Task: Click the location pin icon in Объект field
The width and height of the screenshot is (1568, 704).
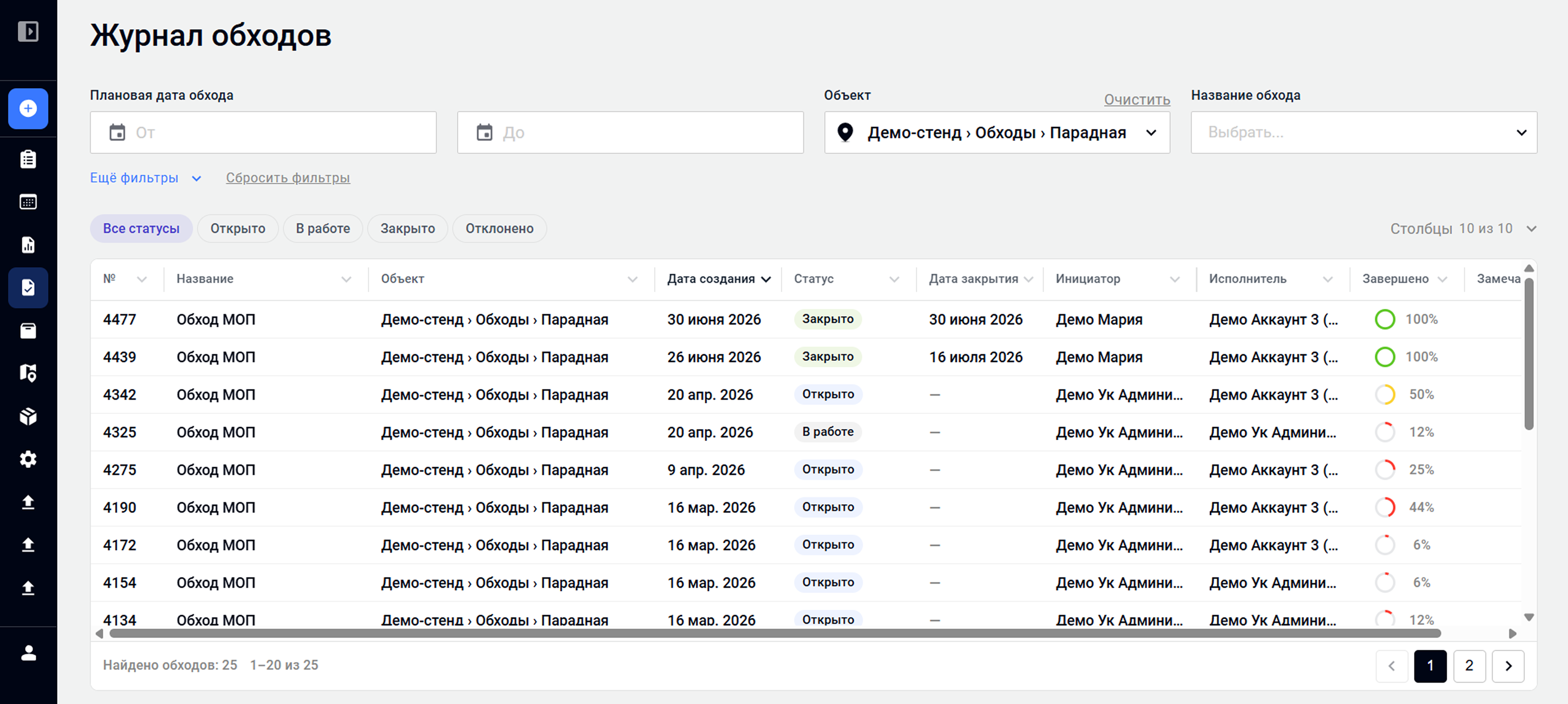Action: pyautogui.click(x=845, y=132)
